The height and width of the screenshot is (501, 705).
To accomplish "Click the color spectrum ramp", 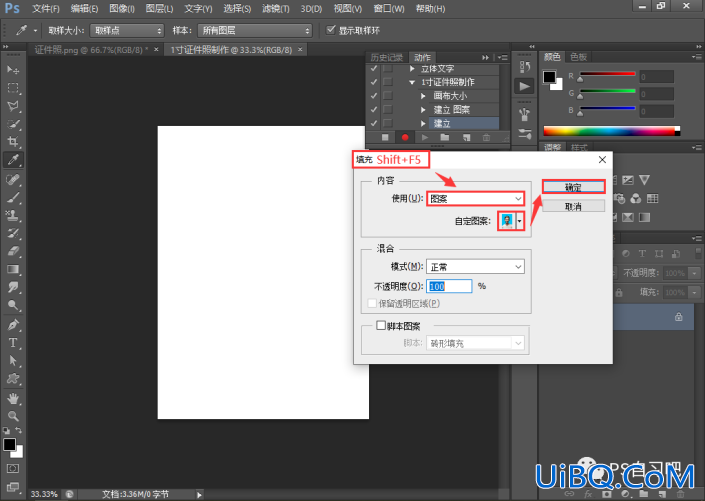I will tap(611, 131).
